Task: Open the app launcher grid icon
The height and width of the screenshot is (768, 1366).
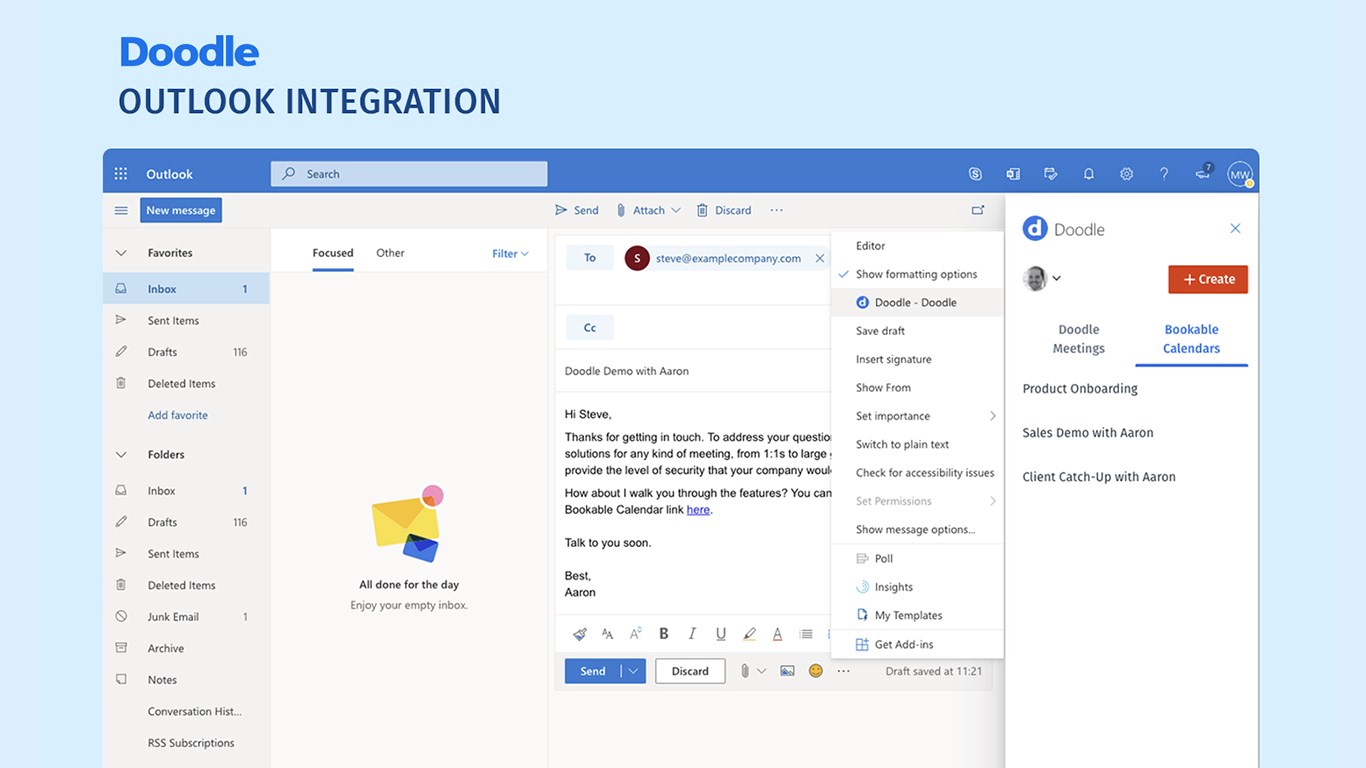Action: click(121, 174)
